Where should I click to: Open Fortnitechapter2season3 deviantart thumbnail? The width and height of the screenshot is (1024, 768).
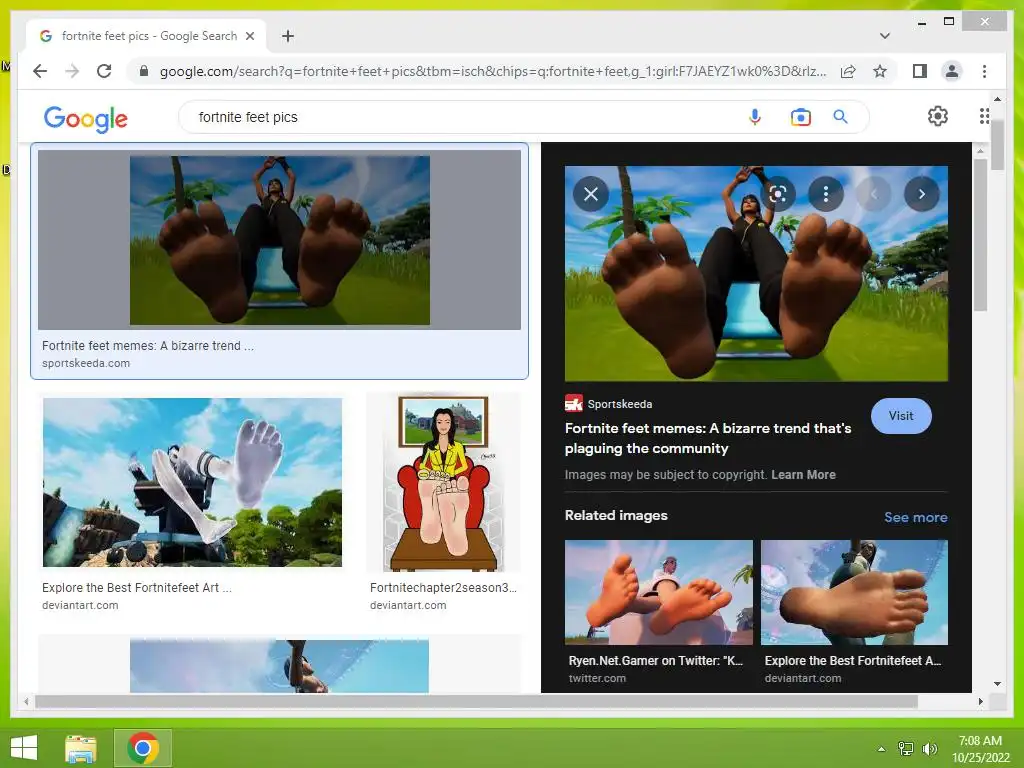click(x=443, y=482)
